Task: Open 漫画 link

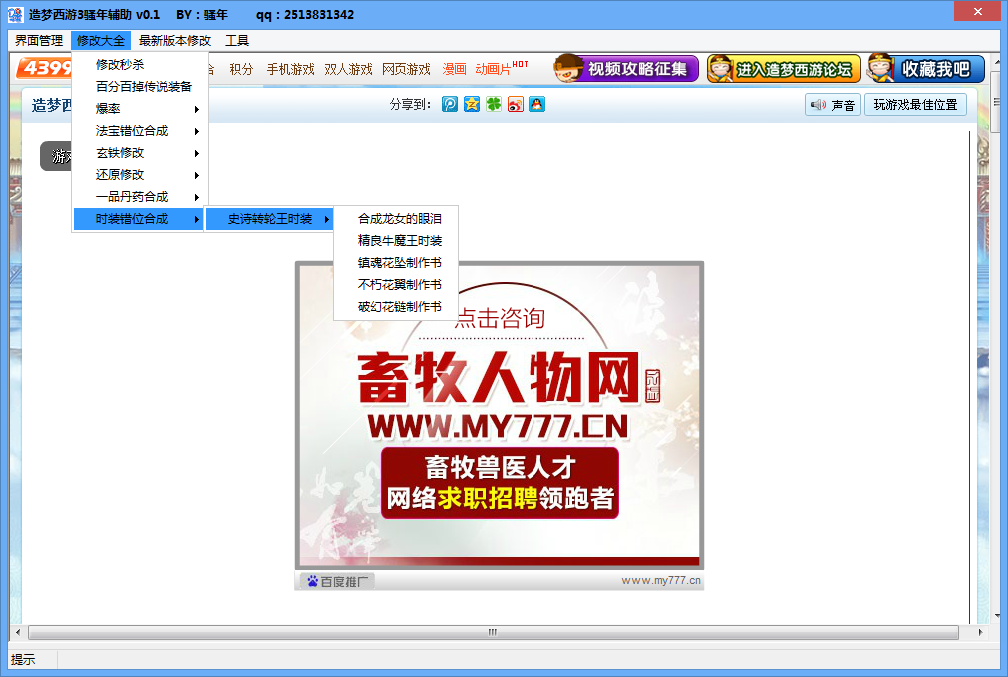Action: click(454, 69)
